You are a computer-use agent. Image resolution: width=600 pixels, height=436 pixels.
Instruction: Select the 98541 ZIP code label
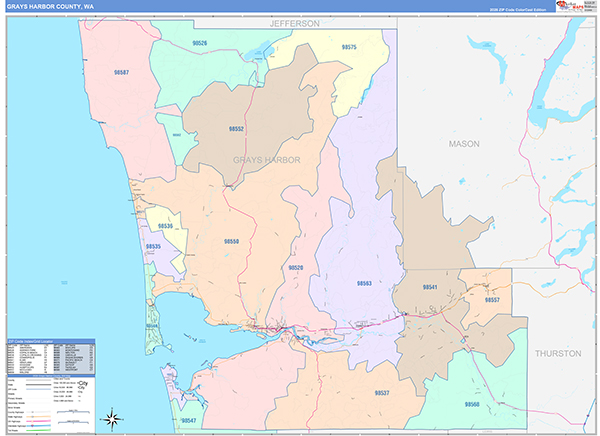point(430,287)
